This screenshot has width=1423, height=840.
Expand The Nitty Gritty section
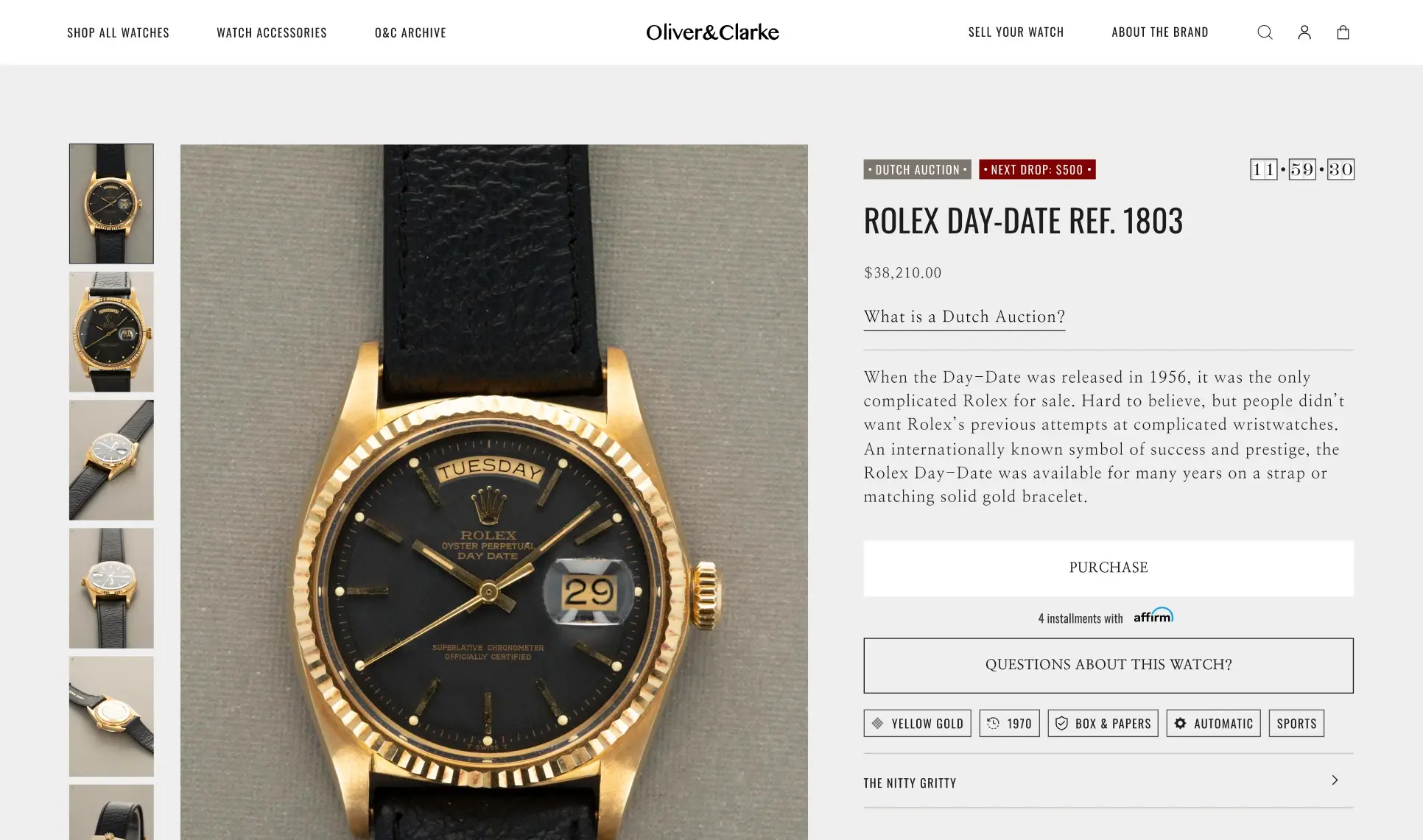[x=1108, y=782]
